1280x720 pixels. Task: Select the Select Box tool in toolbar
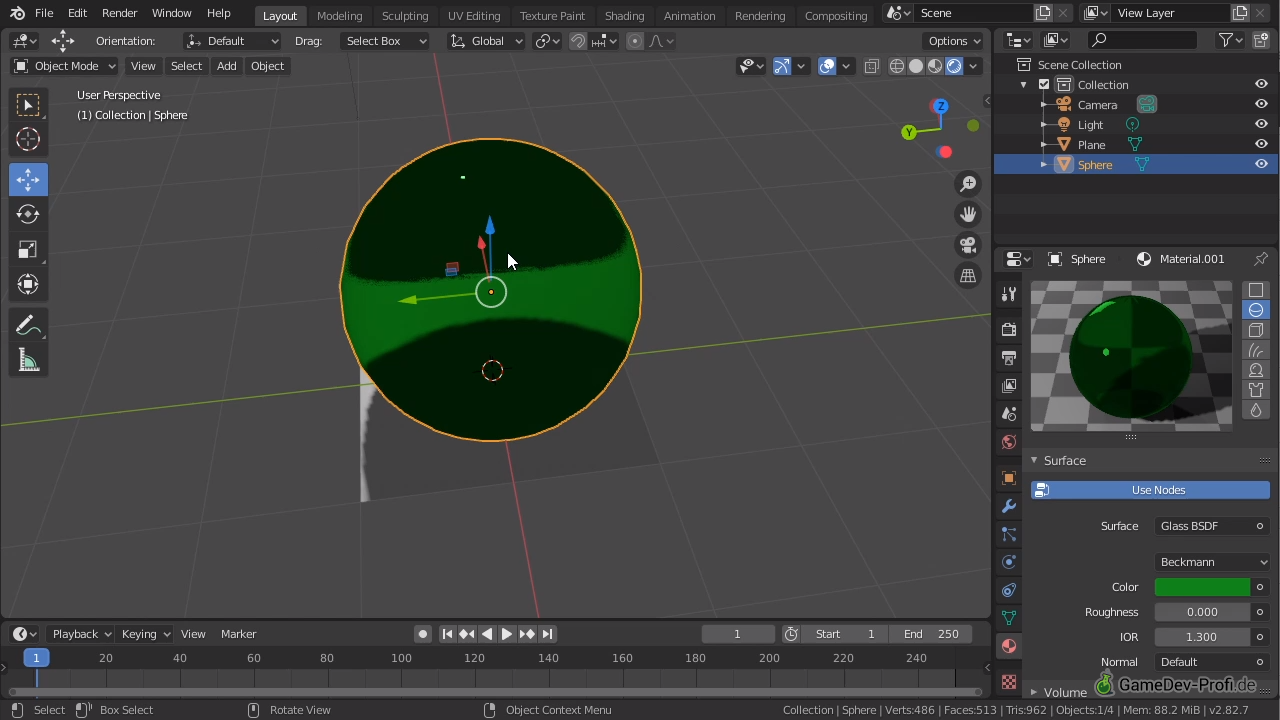click(x=28, y=105)
